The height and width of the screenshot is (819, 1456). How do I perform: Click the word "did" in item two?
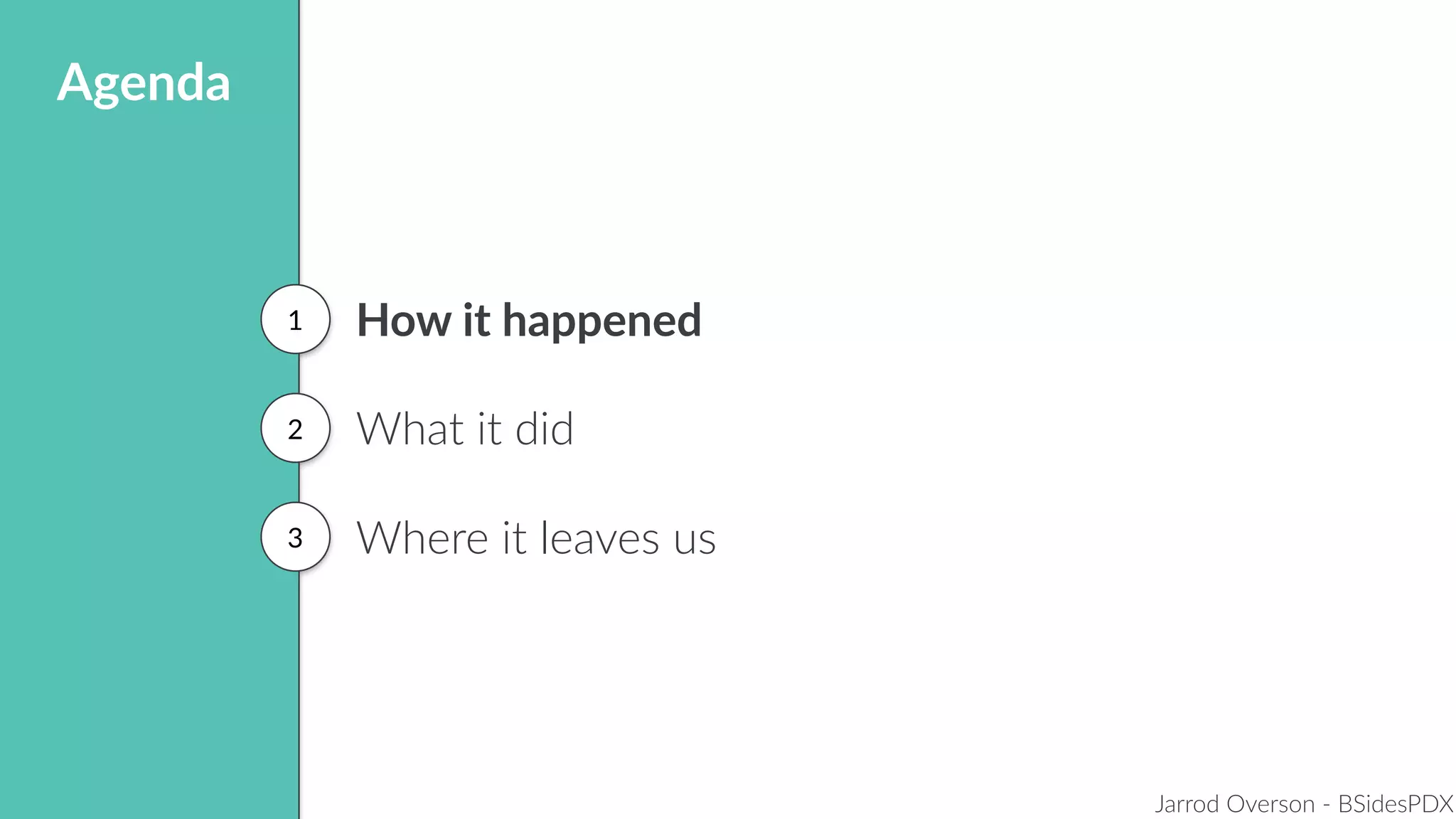[544, 429]
